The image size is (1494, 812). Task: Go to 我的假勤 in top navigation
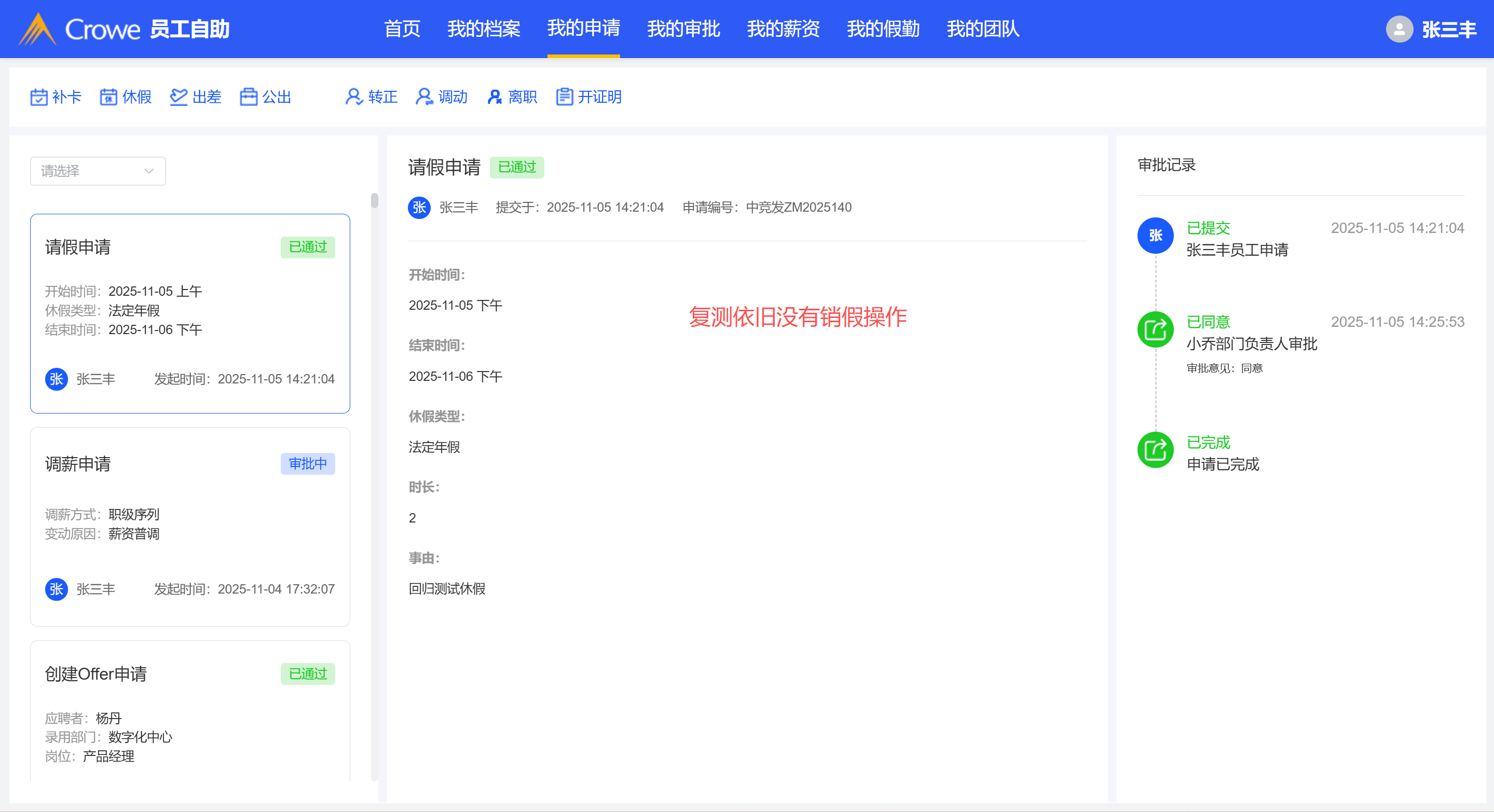[883, 29]
